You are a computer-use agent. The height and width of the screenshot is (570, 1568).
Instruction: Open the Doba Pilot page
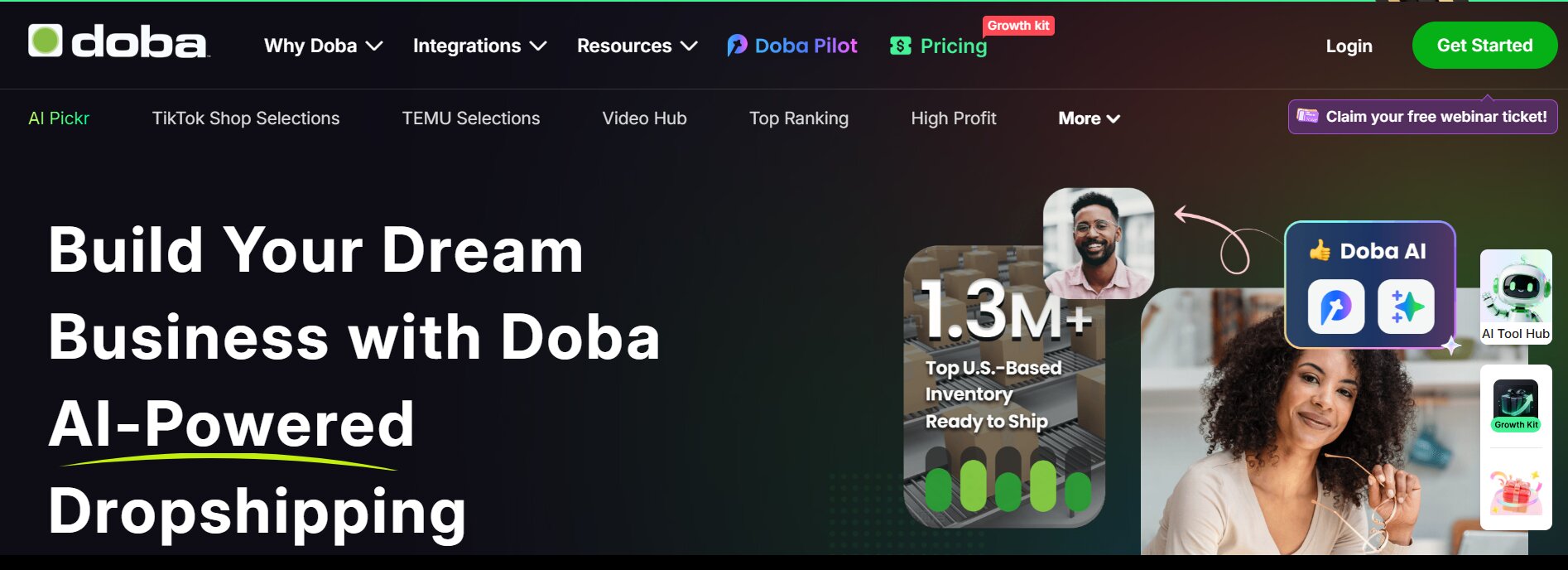[792, 46]
